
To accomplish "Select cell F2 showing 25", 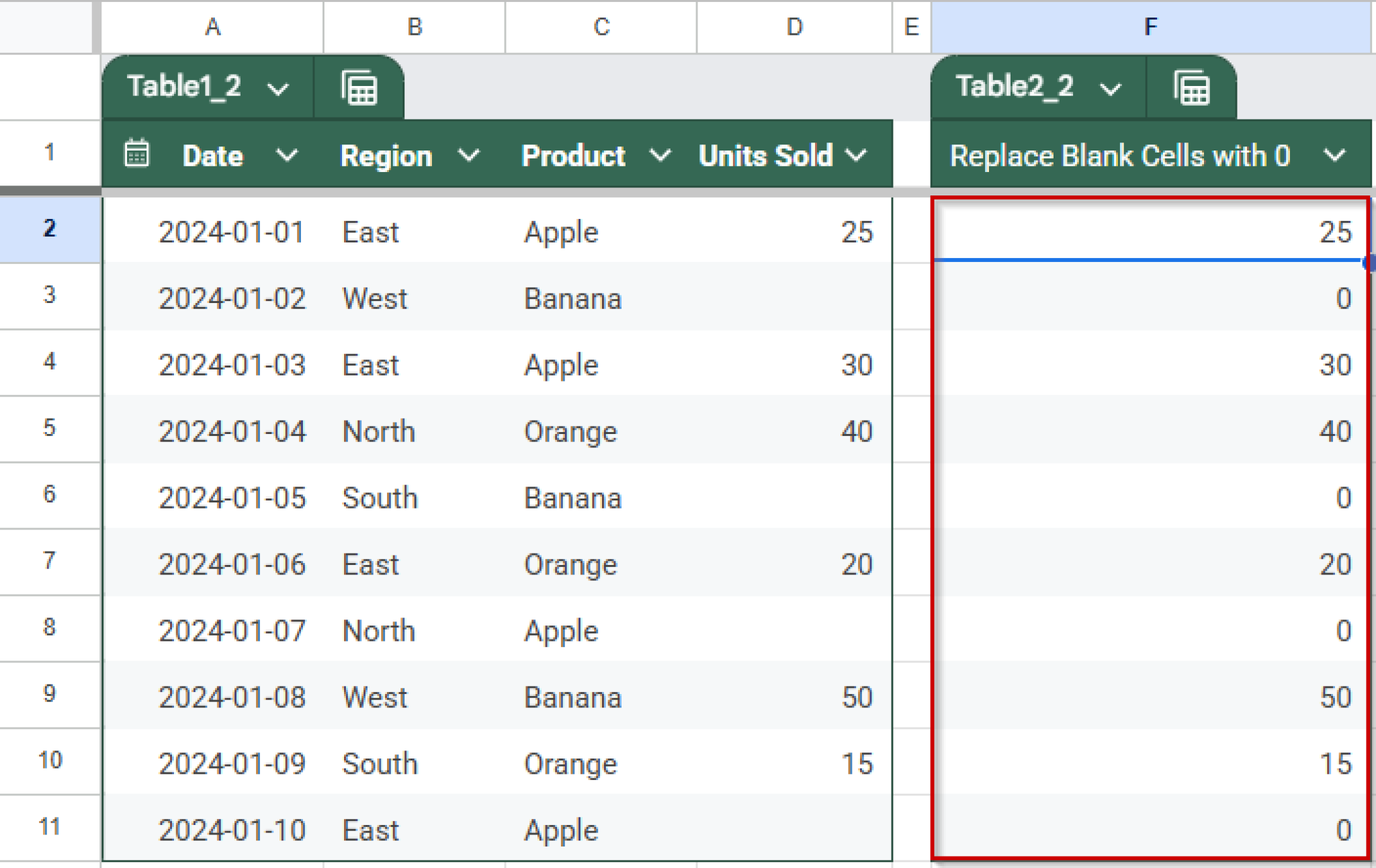I will pyautogui.click(x=1150, y=232).
